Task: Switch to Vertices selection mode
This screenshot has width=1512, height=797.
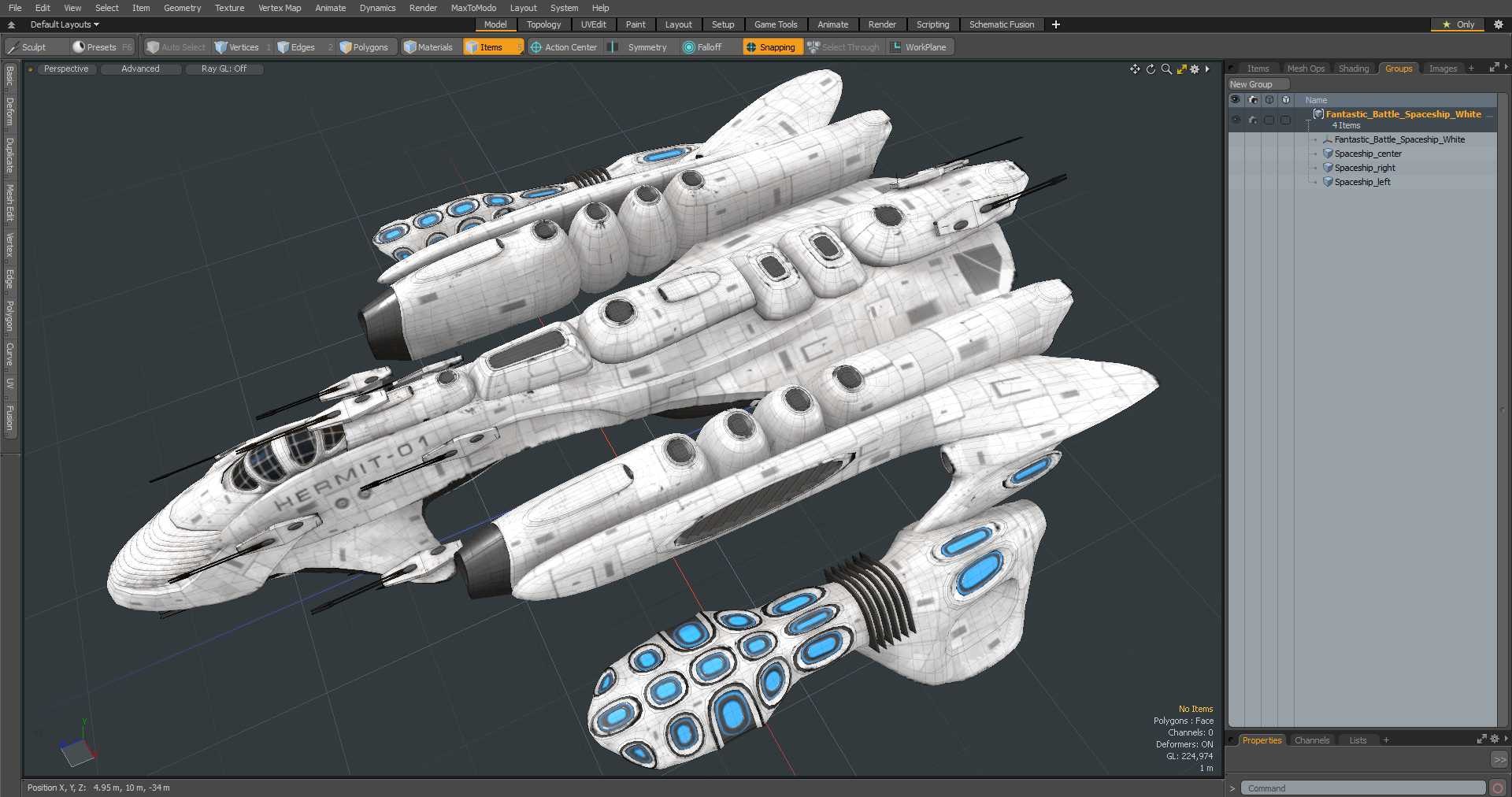Action: pos(243,47)
